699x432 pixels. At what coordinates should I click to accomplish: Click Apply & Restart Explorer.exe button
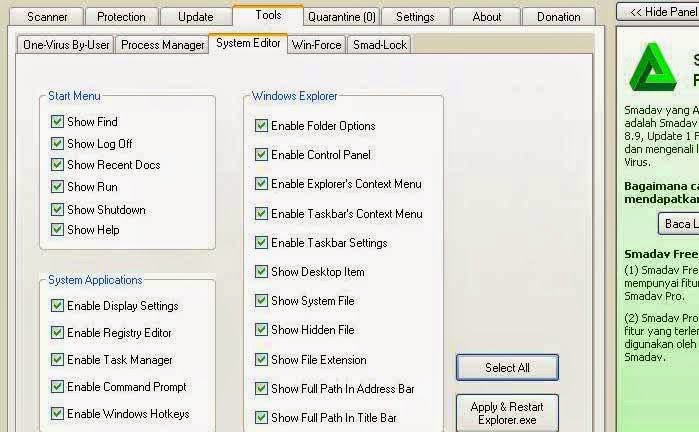click(507, 413)
